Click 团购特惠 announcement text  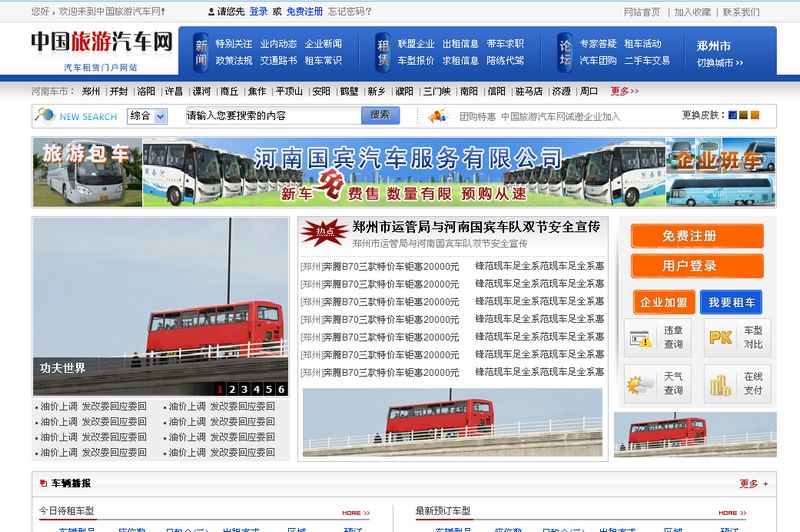(477, 117)
